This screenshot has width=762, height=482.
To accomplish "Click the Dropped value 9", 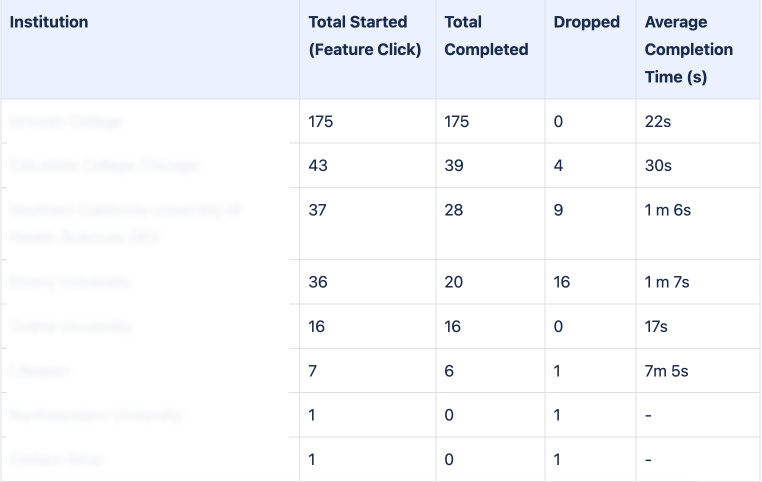I will coord(558,210).
